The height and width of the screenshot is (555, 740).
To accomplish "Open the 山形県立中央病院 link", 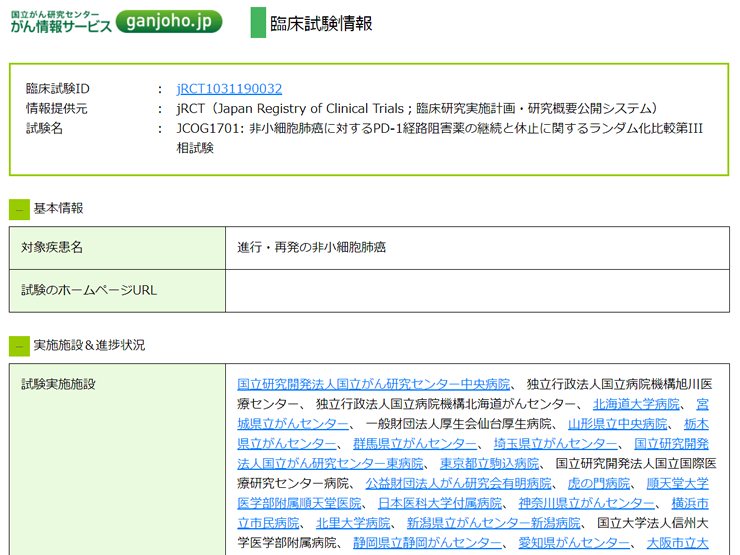I will tap(618, 424).
